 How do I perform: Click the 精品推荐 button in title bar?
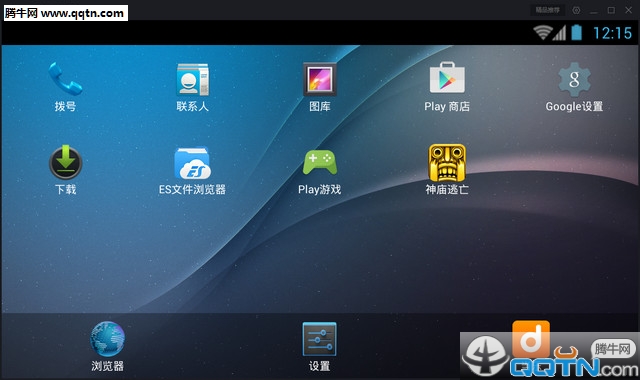click(547, 10)
